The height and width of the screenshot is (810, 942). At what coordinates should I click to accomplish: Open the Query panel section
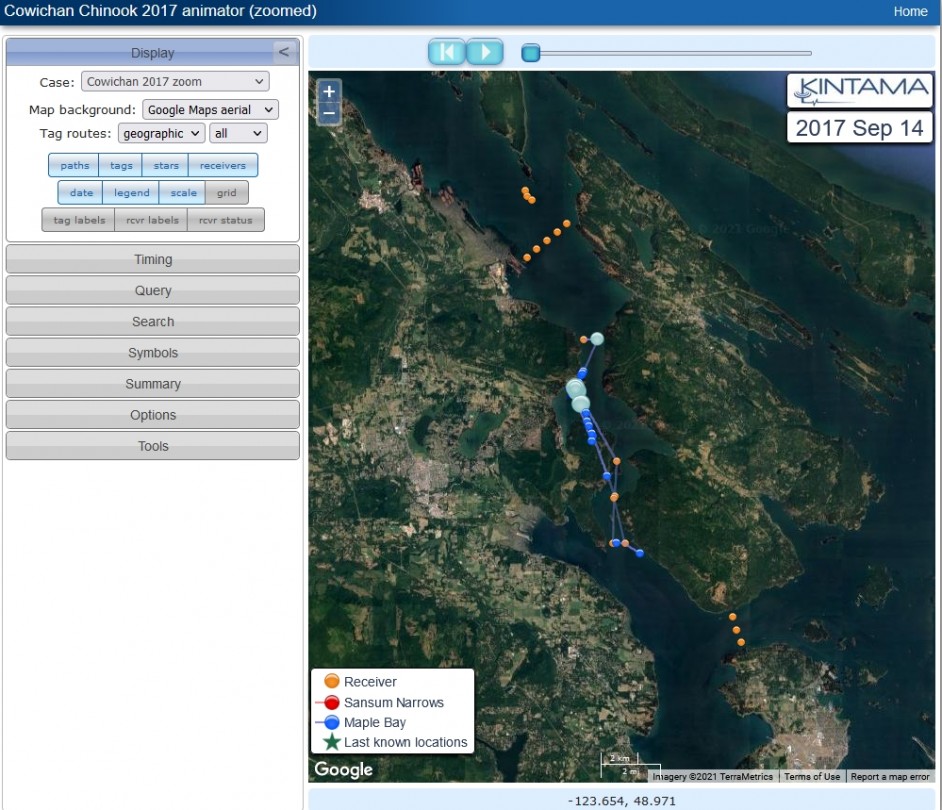[153, 291]
